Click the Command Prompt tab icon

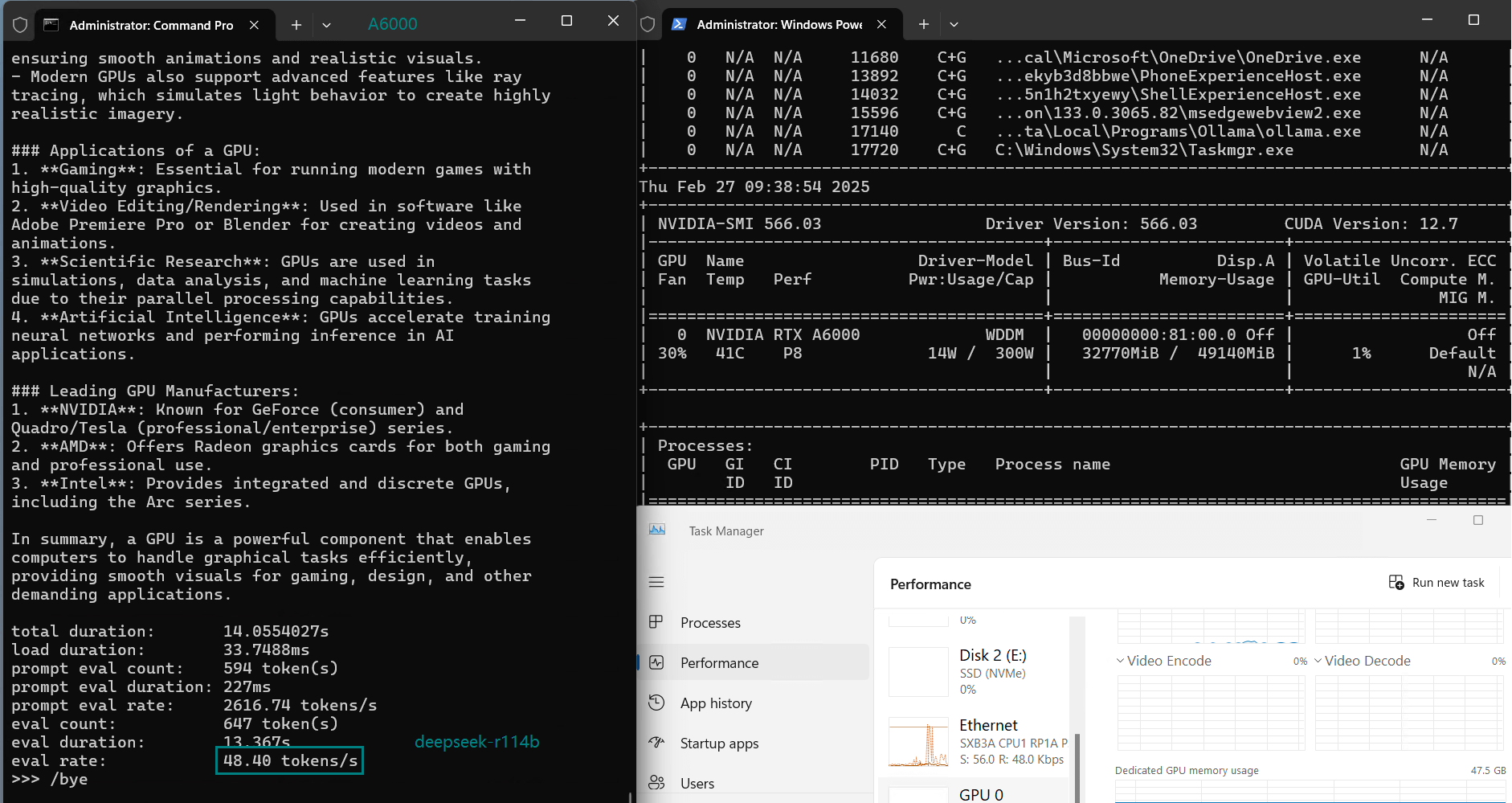51,25
